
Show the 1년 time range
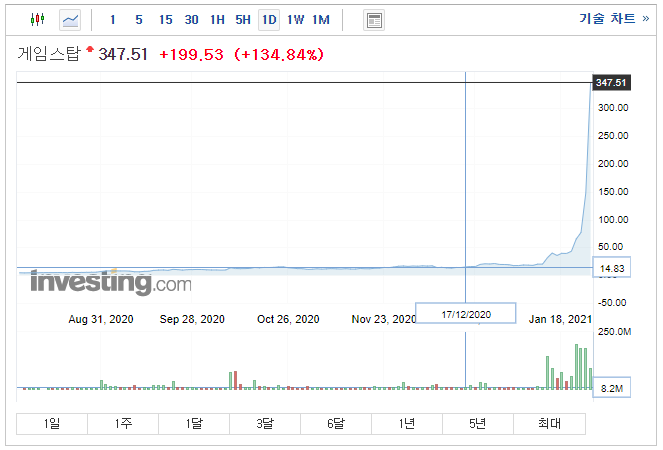[407, 423]
